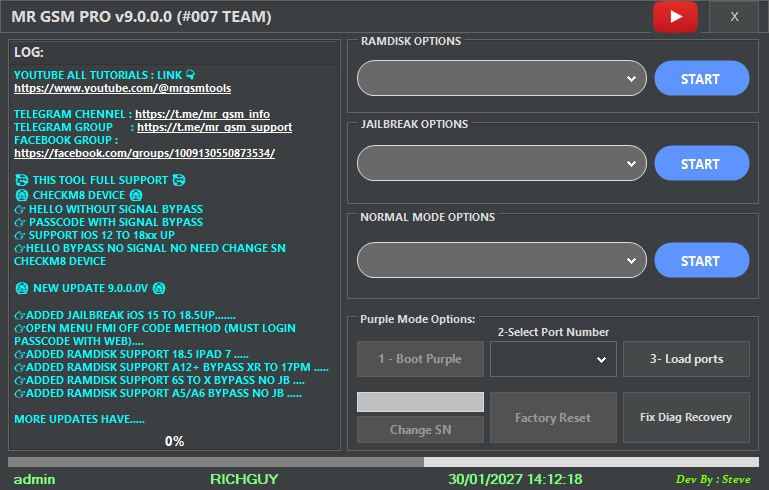Click 'ADDED RAMDISK SUPPORT A12+ BYPASS XR TO 17PM'
The height and width of the screenshot is (490, 769).
coord(172,367)
